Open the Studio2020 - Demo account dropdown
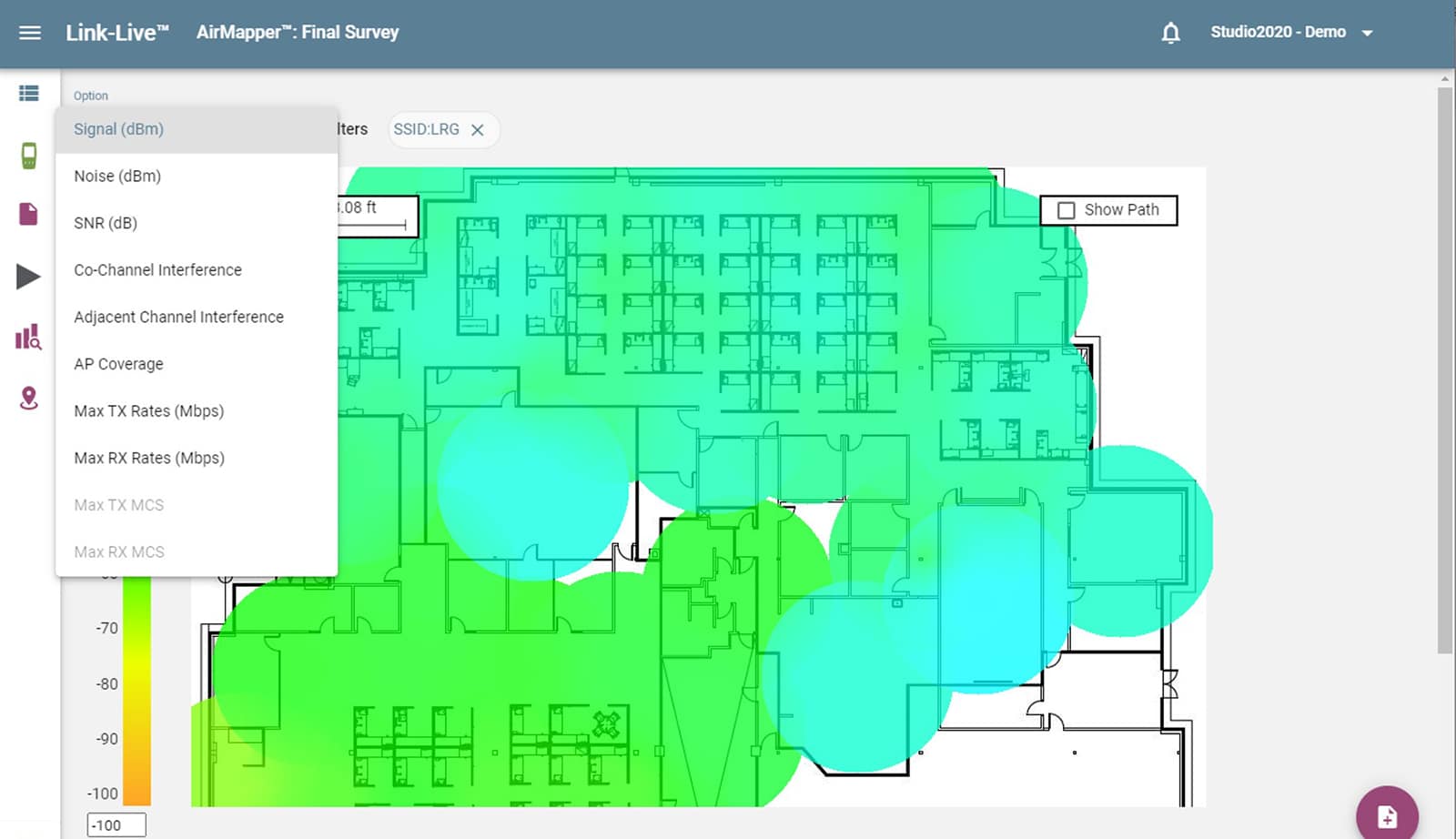Screen dimensions: 1456x839 pyautogui.click(x=1290, y=32)
